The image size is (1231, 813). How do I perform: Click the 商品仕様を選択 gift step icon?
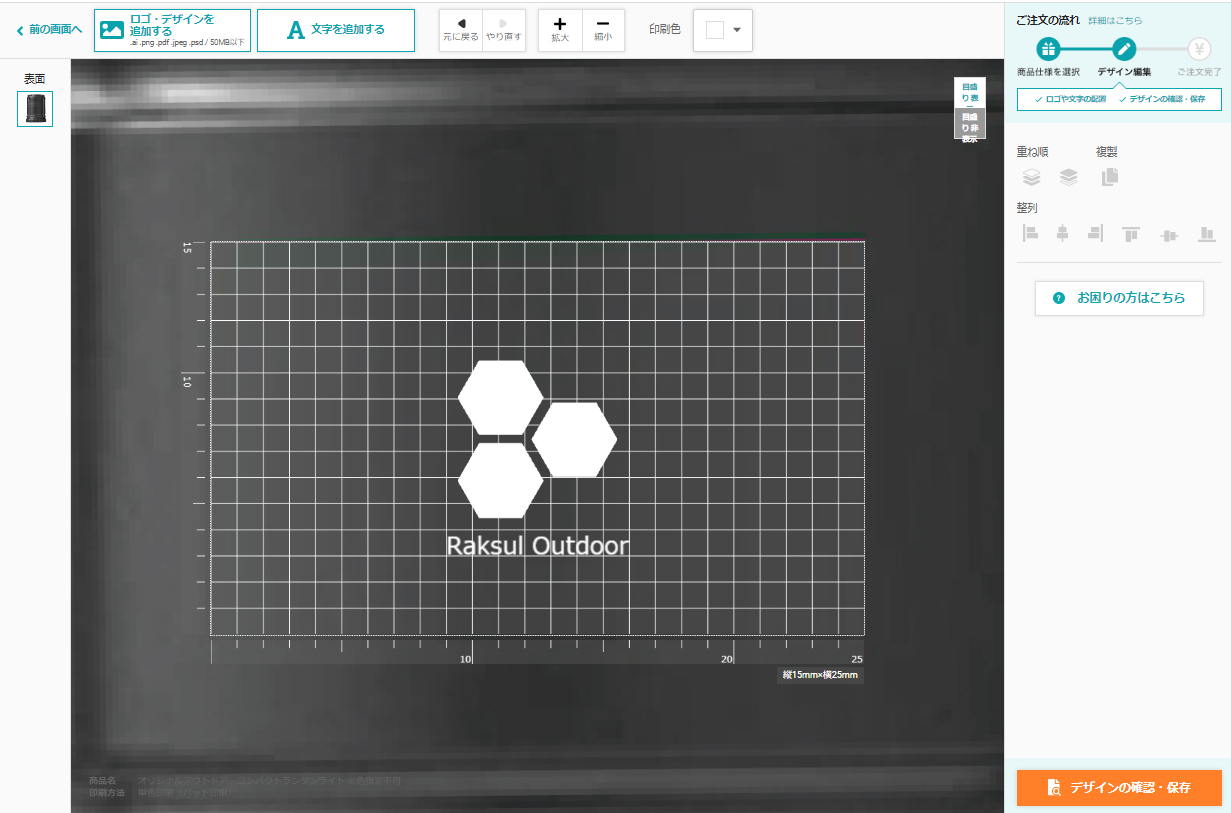[x=1048, y=50]
